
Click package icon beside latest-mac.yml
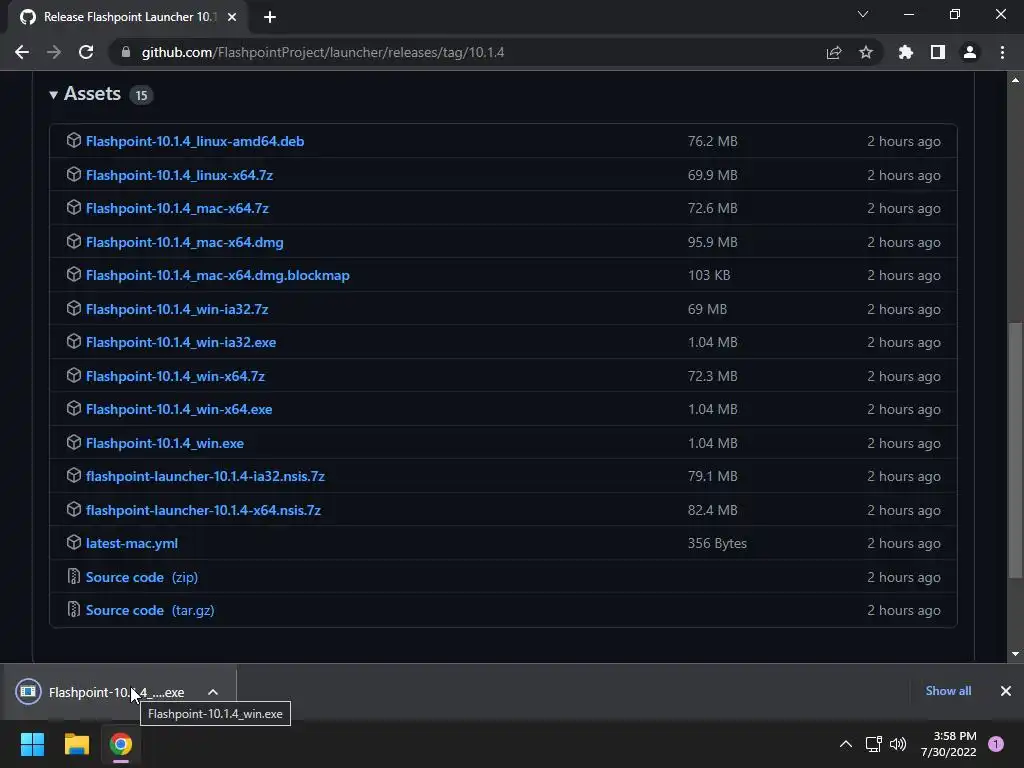(x=74, y=543)
